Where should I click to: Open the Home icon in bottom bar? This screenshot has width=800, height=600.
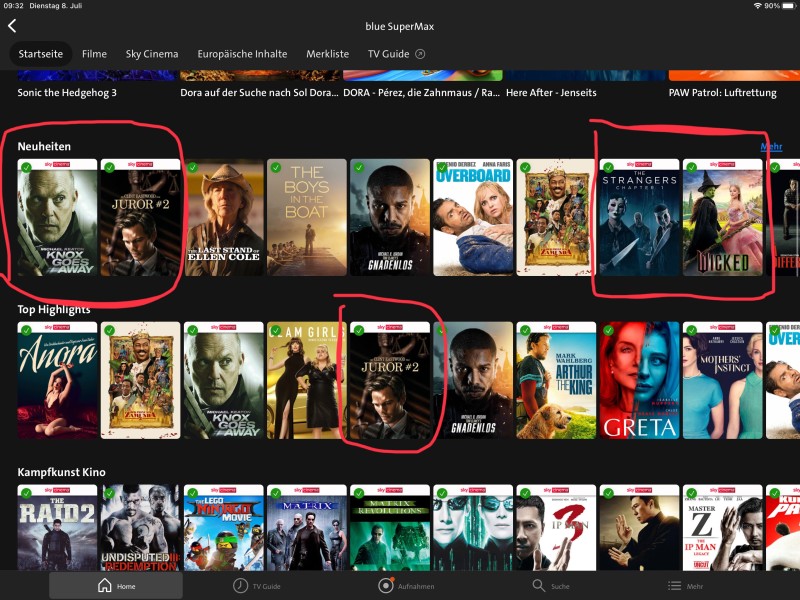(x=104, y=586)
